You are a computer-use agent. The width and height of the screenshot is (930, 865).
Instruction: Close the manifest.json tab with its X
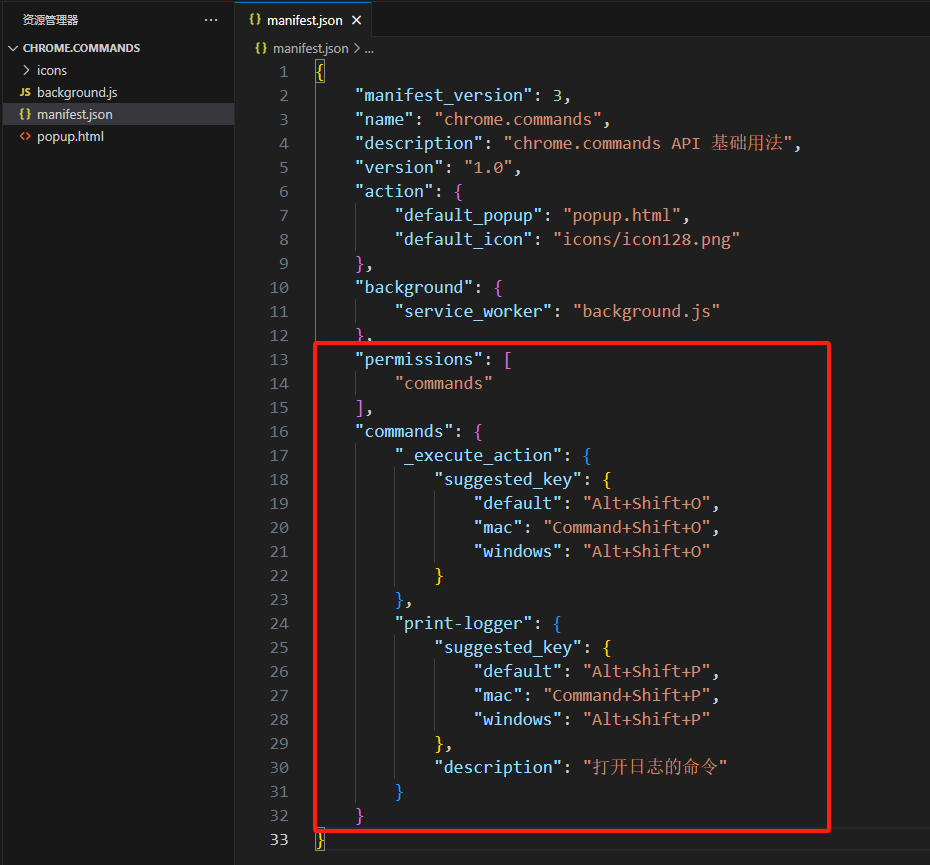pos(356,18)
